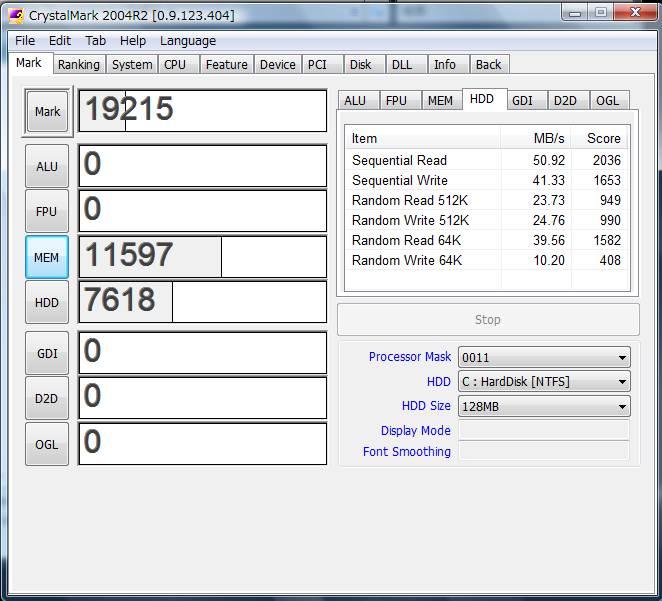The image size is (662, 601).
Task: Select the Sequential Read result row
Action: (x=400, y=160)
